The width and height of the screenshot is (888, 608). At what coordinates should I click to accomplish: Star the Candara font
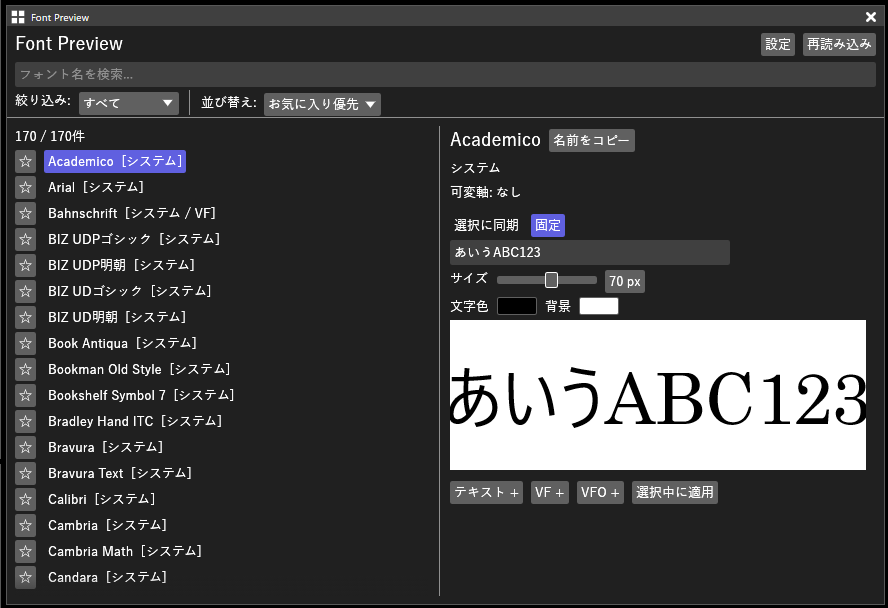[x=25, y=578]
